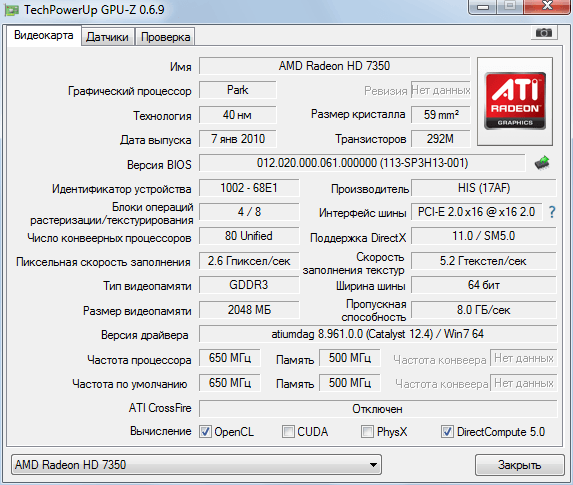Viewport: 573px width, 485px height.
Task: Click the 4 / 8 ROPs field
Action: click(249, 212)
